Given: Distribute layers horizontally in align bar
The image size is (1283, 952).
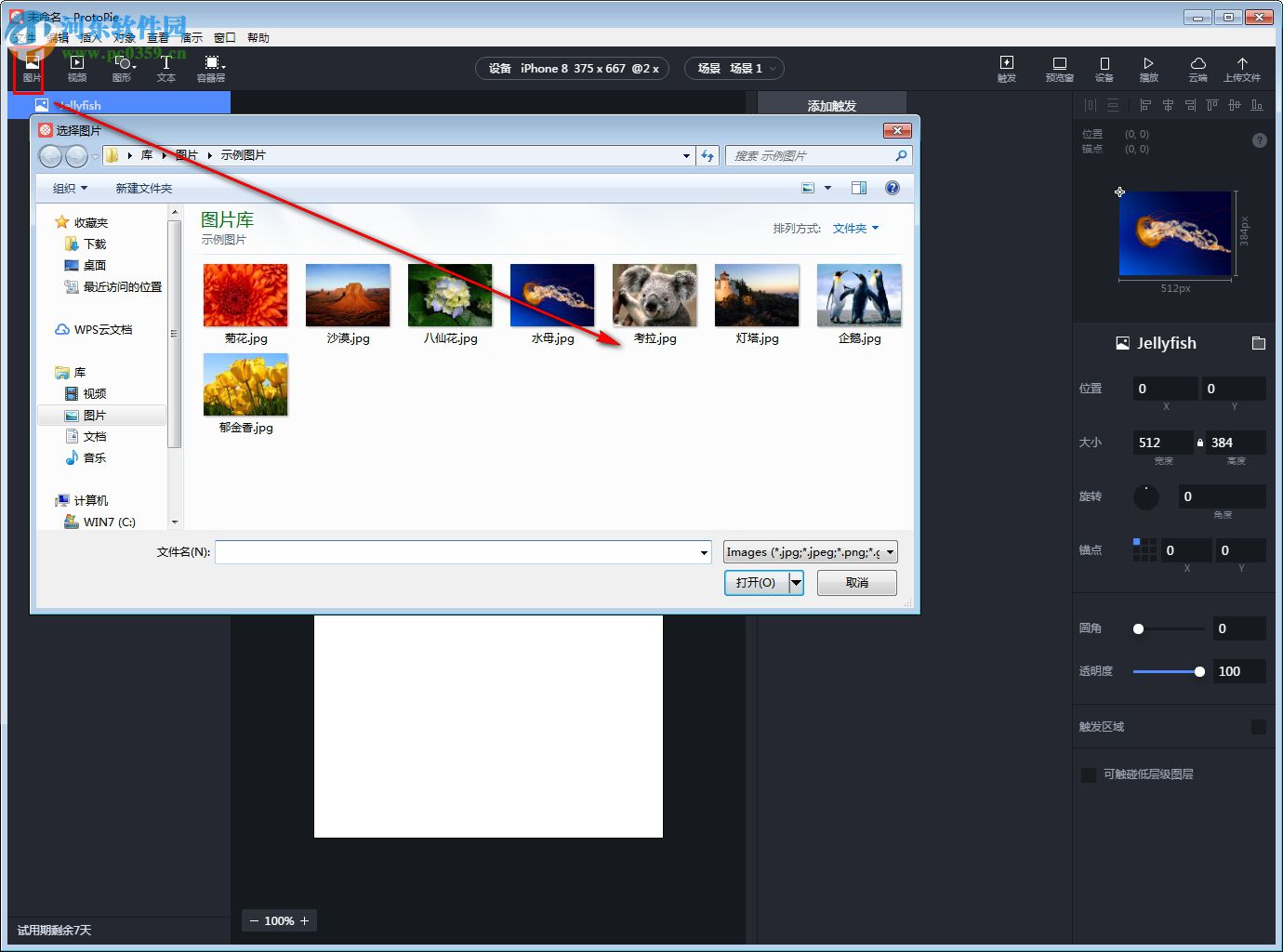Looking at the screenshot, I should (x=1091, y=105).
